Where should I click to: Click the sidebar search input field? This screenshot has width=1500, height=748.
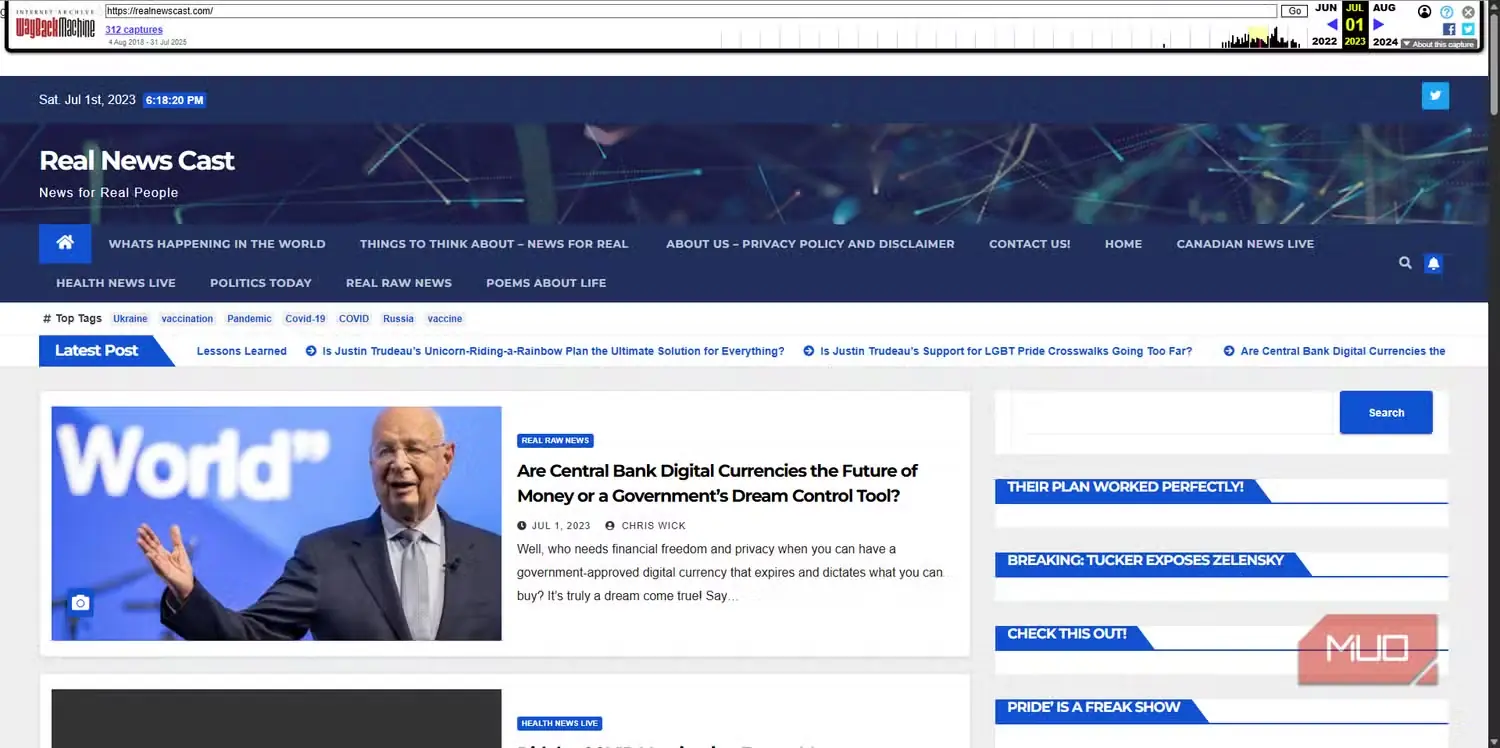(1174, 412)
